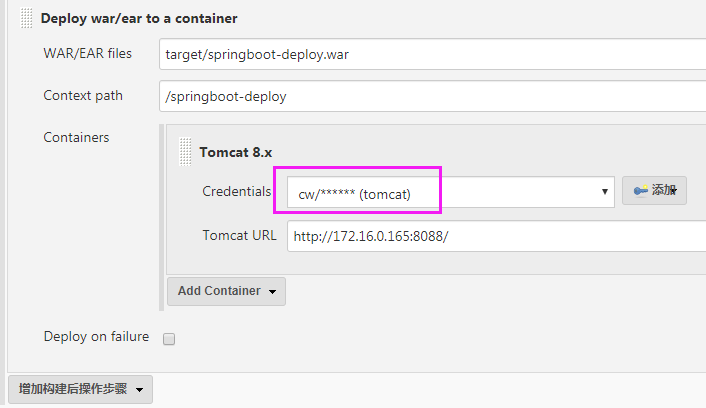
Task: Select the Tomcat URL text field
Action: [496, 236]
